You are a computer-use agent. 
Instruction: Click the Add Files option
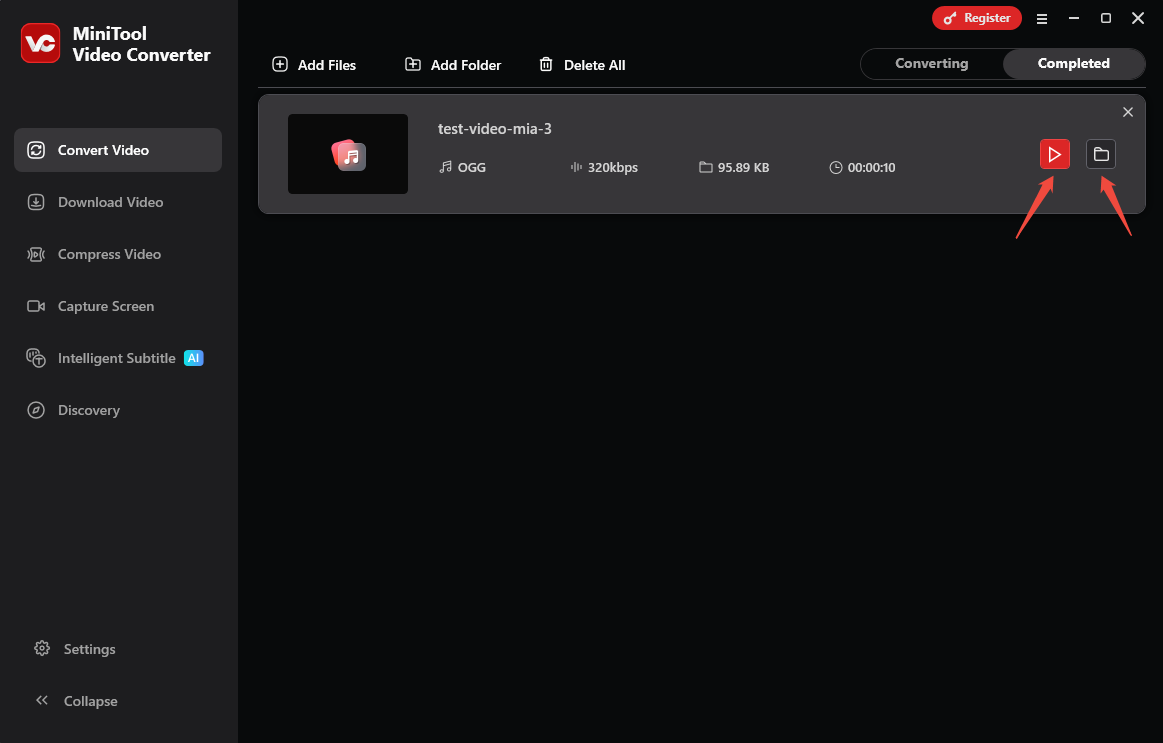pos(315,64)
